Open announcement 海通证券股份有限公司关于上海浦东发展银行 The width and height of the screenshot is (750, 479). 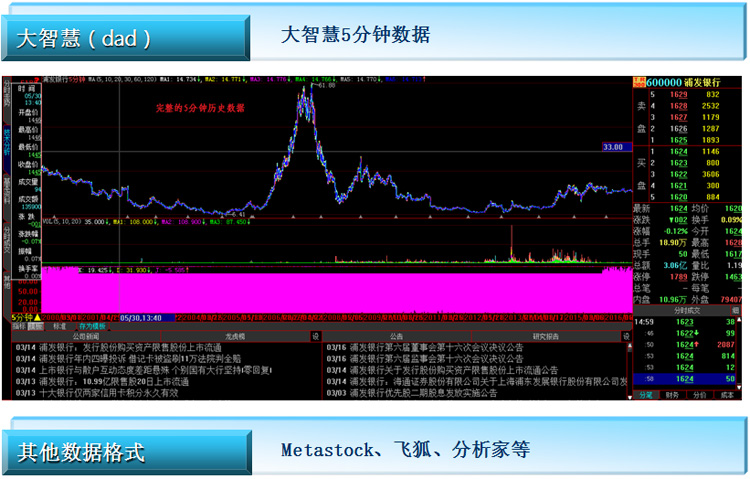[x=476, y=381]
